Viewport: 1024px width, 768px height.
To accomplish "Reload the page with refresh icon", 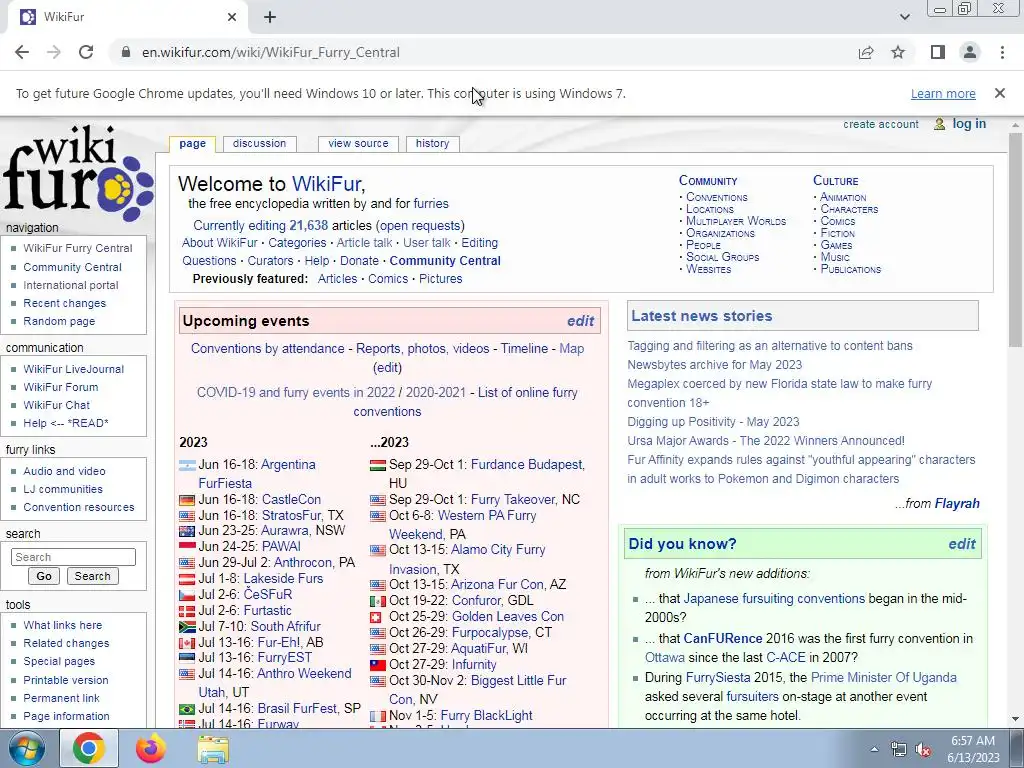I will click(x=86, y=52).
